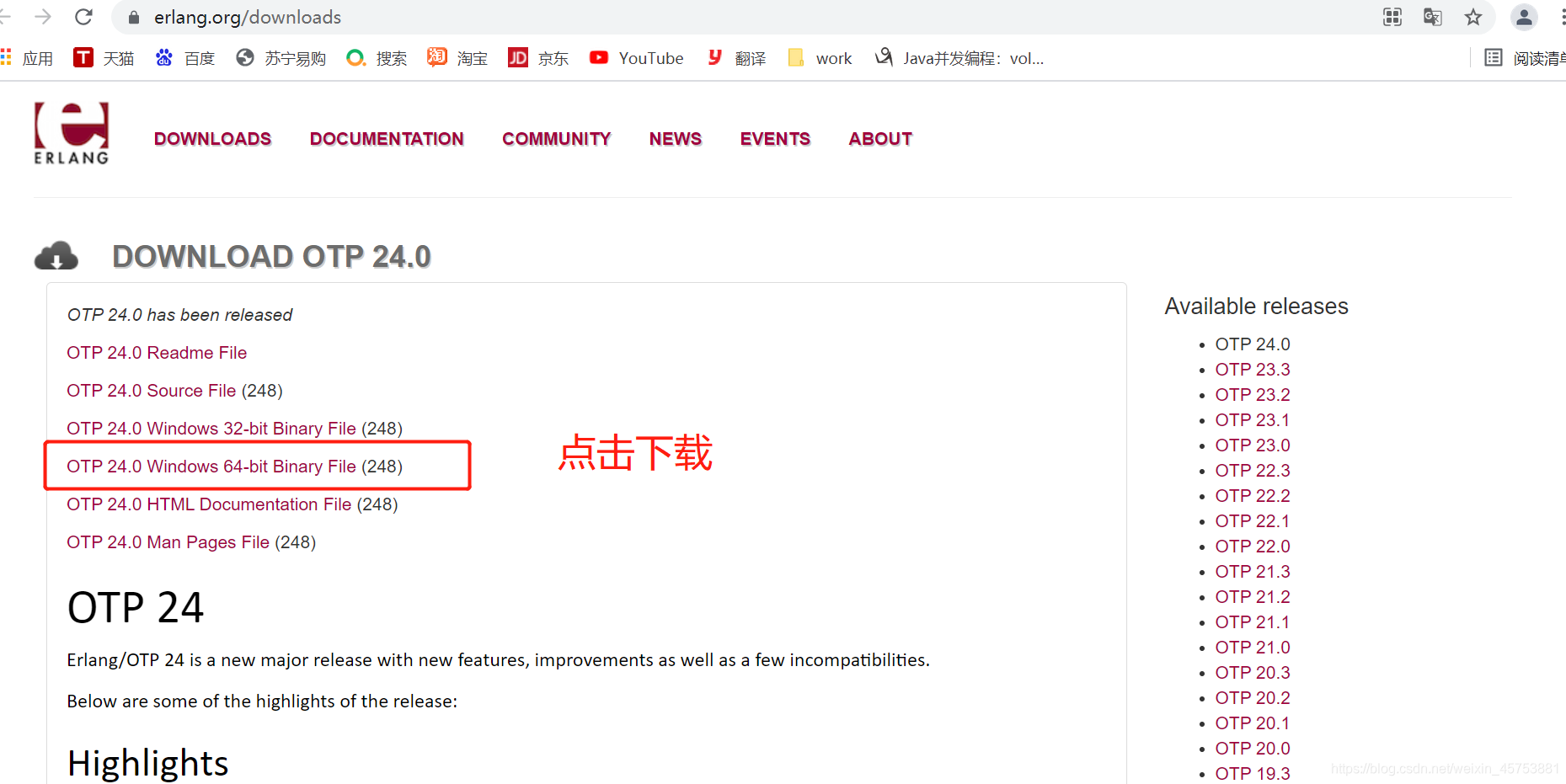This screenshot has height=784, width=1566.
Task: Open the DOWNLOADS menu
Action: click(213, 139)
